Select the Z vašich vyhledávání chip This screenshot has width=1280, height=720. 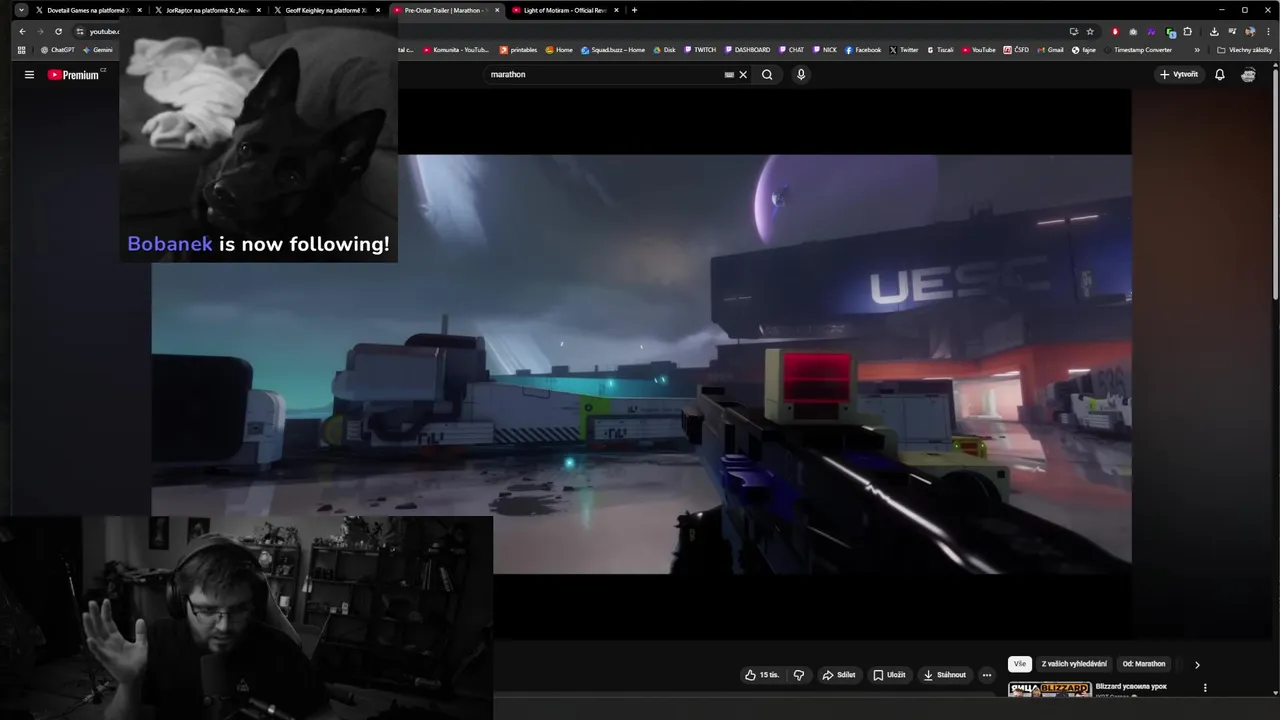point(1074,664)
